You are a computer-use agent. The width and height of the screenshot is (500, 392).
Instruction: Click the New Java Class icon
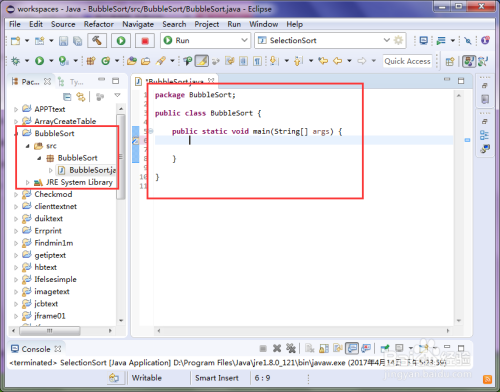(x=105, y=61)
